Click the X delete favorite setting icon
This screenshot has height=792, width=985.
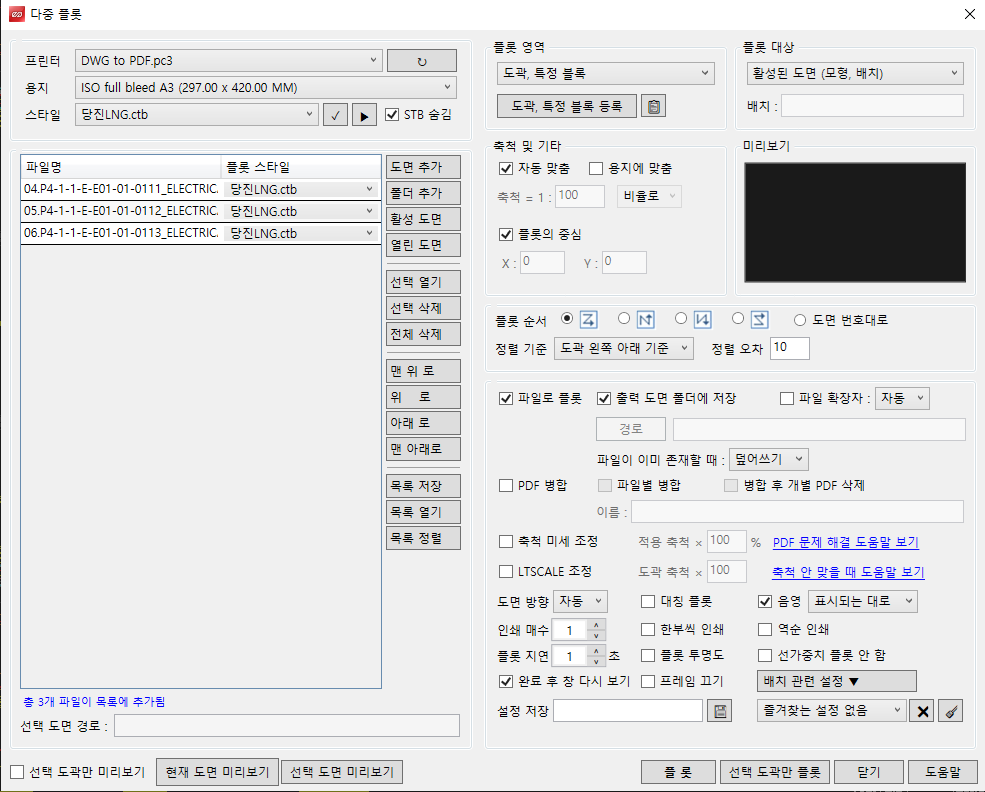[x=922, y=711]
